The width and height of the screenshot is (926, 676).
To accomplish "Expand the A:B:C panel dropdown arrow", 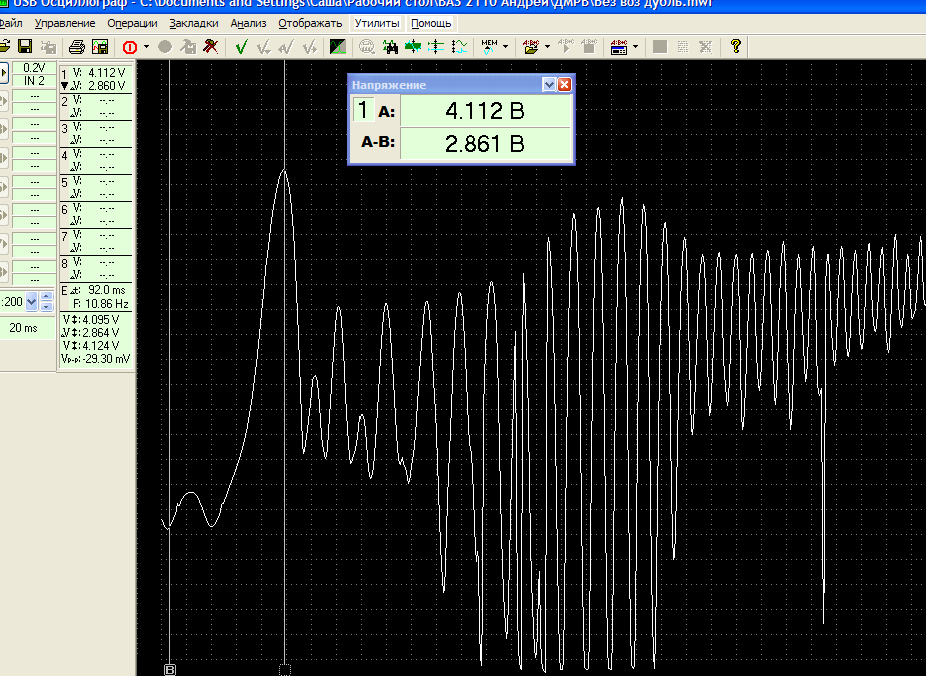I will point(635,47).
